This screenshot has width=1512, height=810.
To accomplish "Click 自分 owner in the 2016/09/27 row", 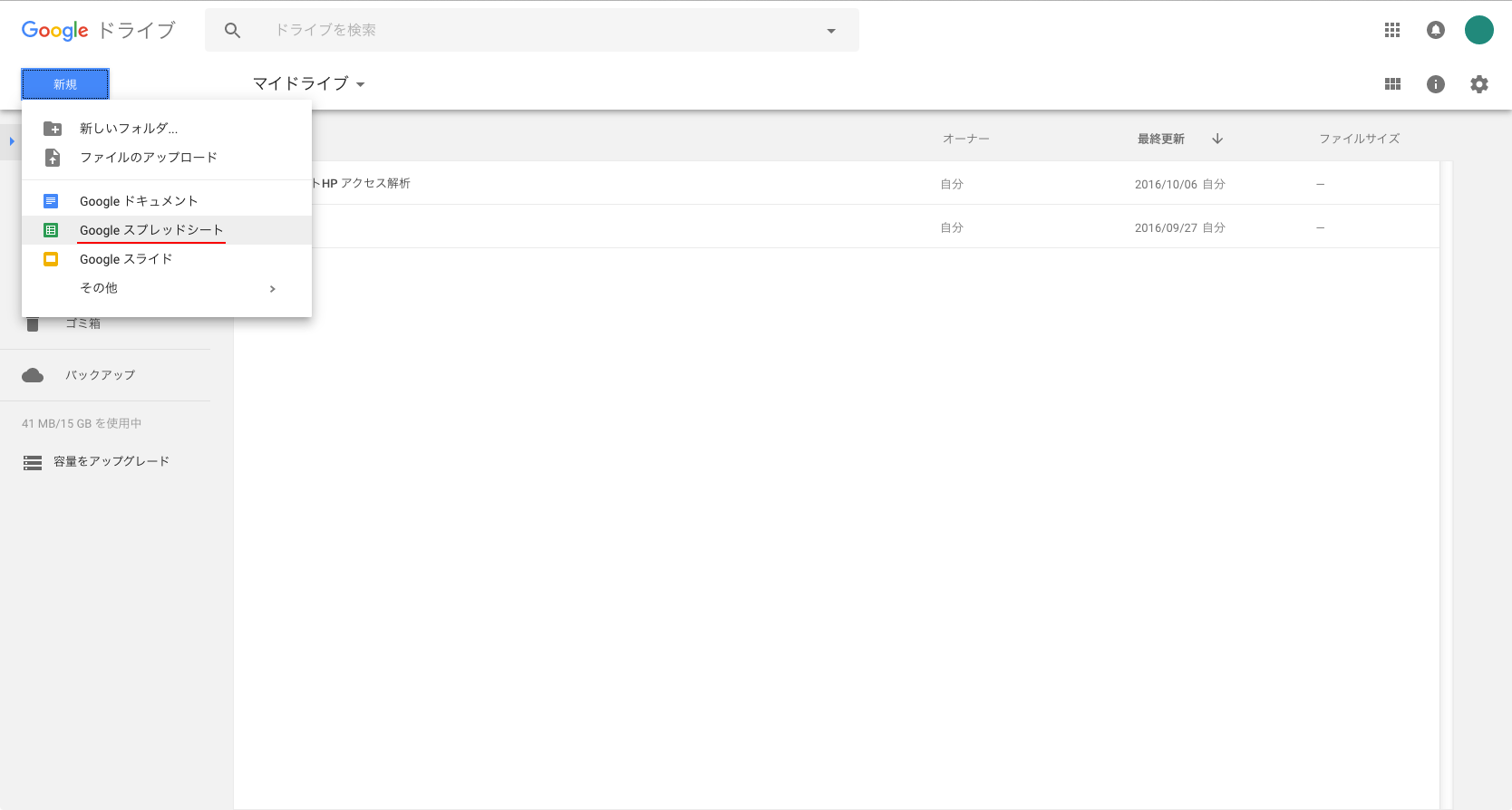I will 952,227.
